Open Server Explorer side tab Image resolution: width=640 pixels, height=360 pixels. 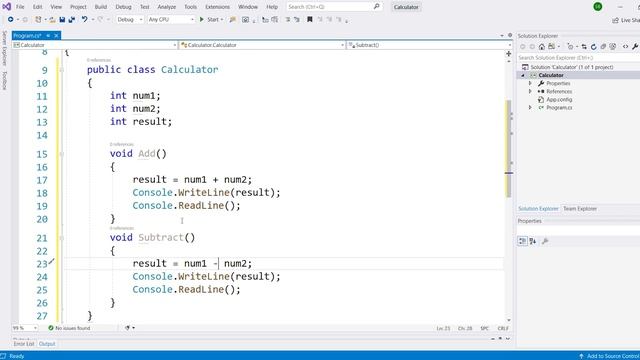point(4,48)
